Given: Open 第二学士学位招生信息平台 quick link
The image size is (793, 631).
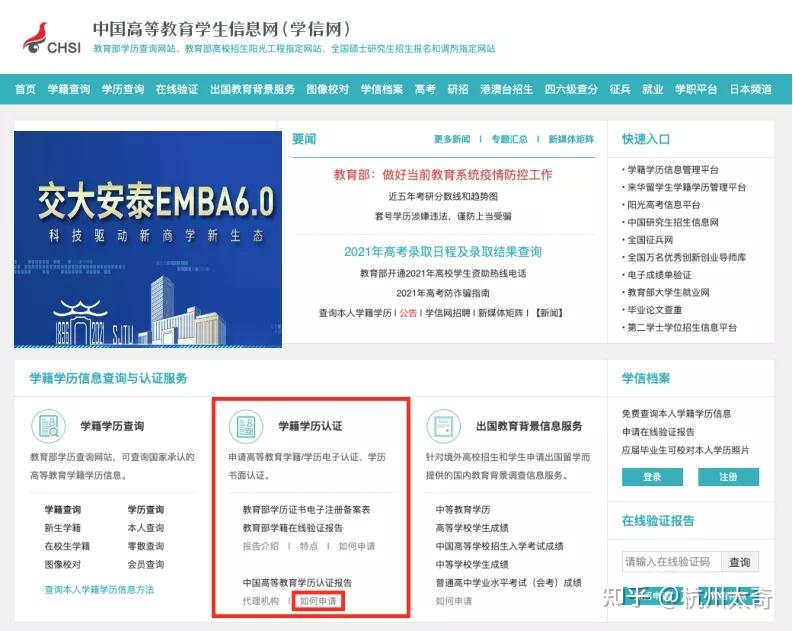Looking at the screenshot, I should pos(682,328).
